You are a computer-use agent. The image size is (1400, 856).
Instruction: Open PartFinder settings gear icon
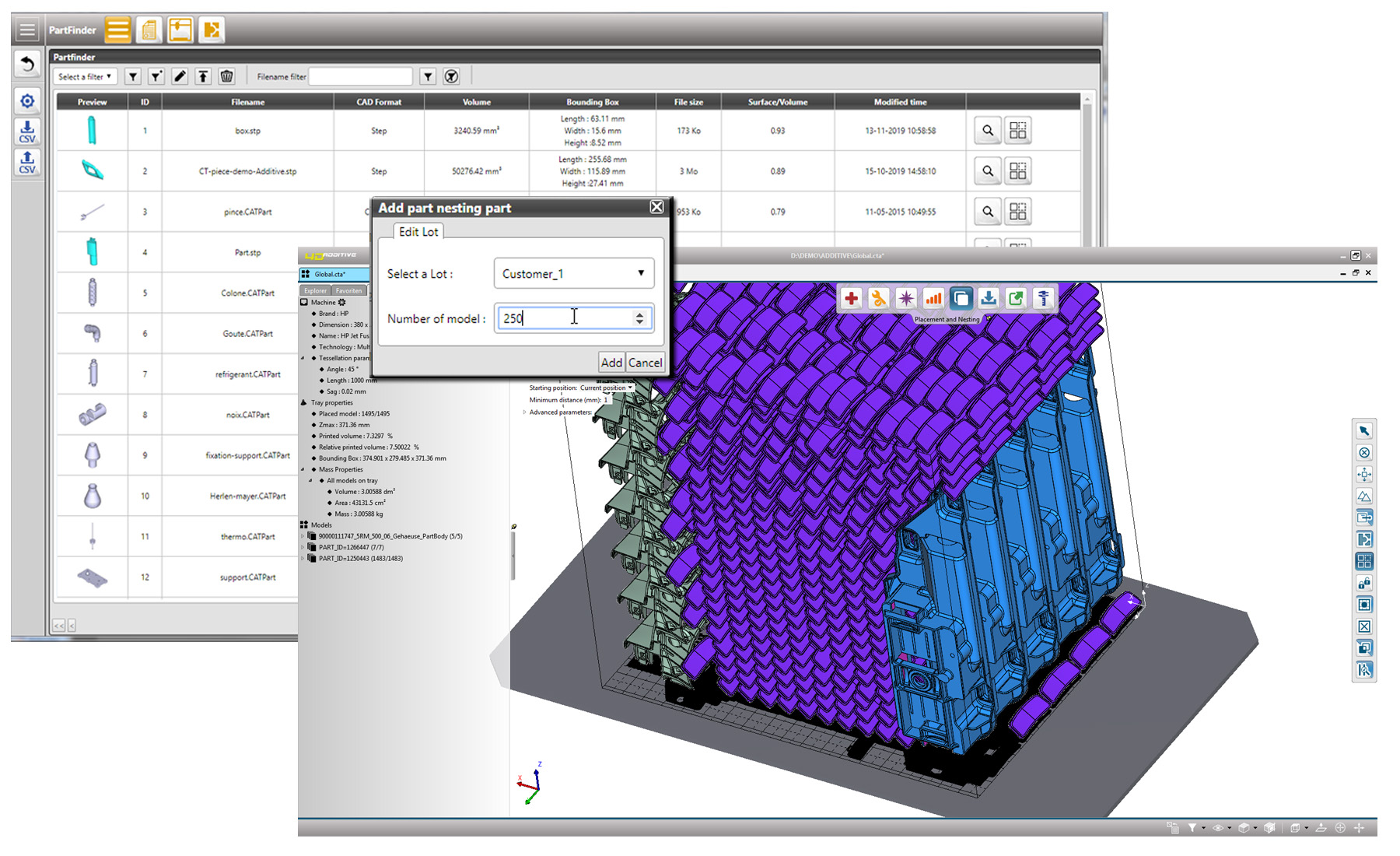(27, 101)
